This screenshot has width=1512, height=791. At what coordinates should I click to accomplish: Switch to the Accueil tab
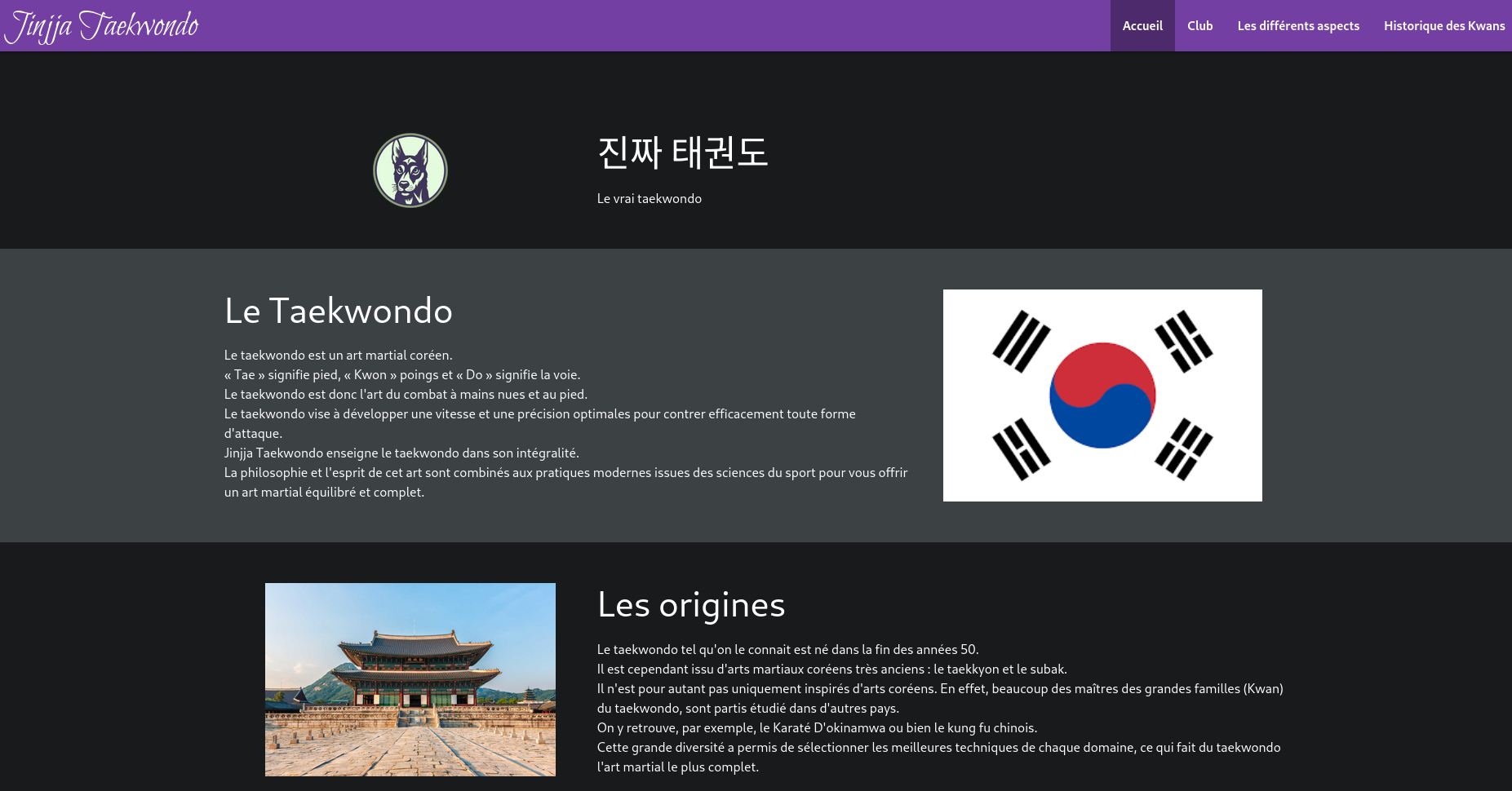(x=1142, y=25)
